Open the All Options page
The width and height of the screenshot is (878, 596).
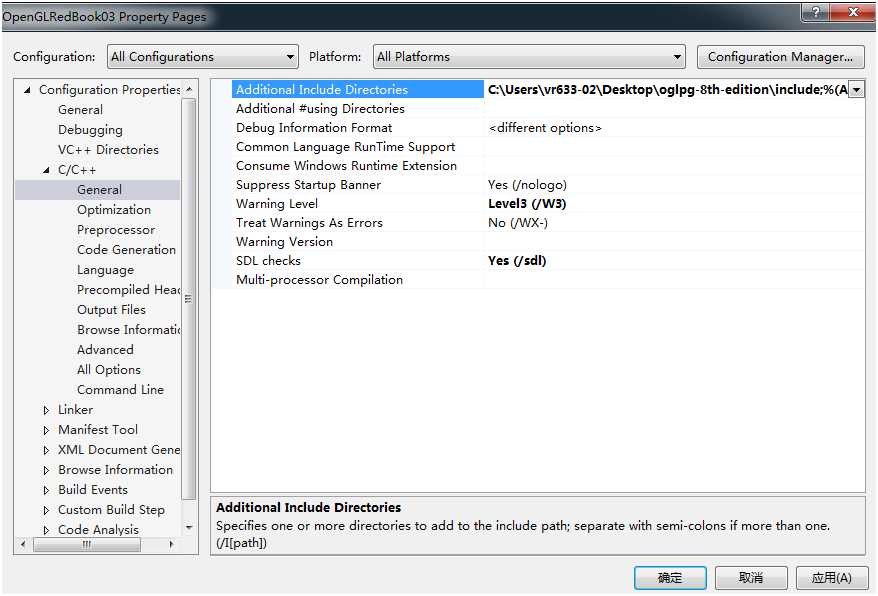(109, 370)
